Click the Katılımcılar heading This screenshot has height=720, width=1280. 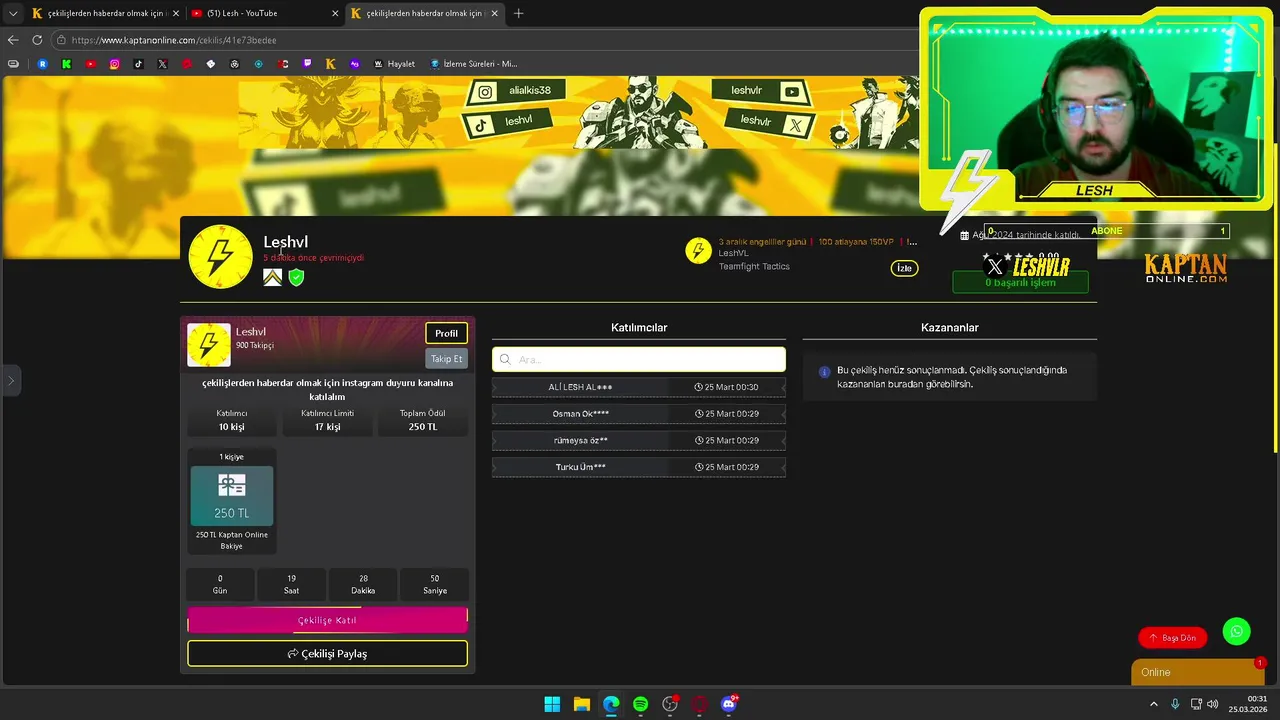tap(639, 328)
